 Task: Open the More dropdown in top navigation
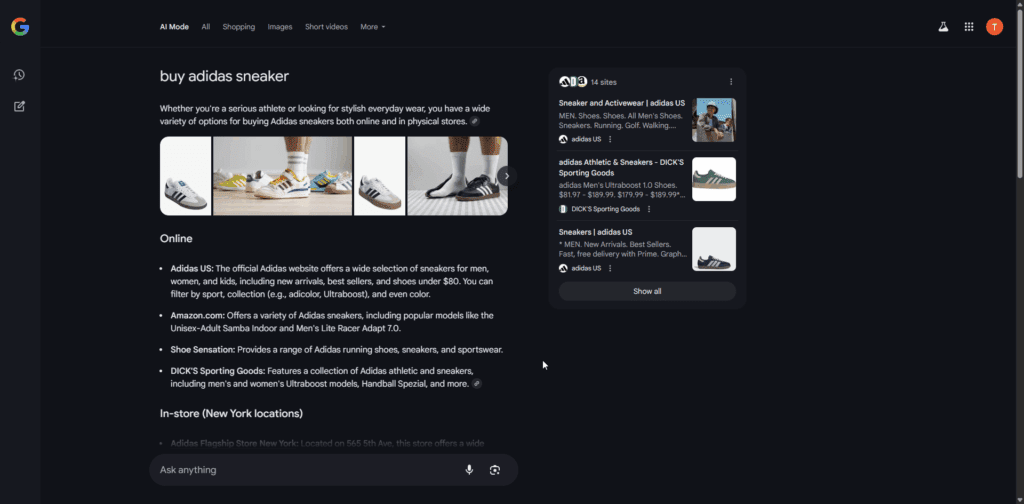point(373,27)
